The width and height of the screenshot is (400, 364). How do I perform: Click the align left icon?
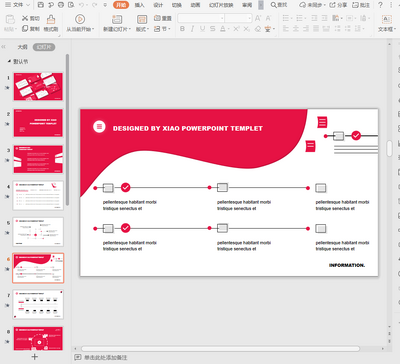286,29
